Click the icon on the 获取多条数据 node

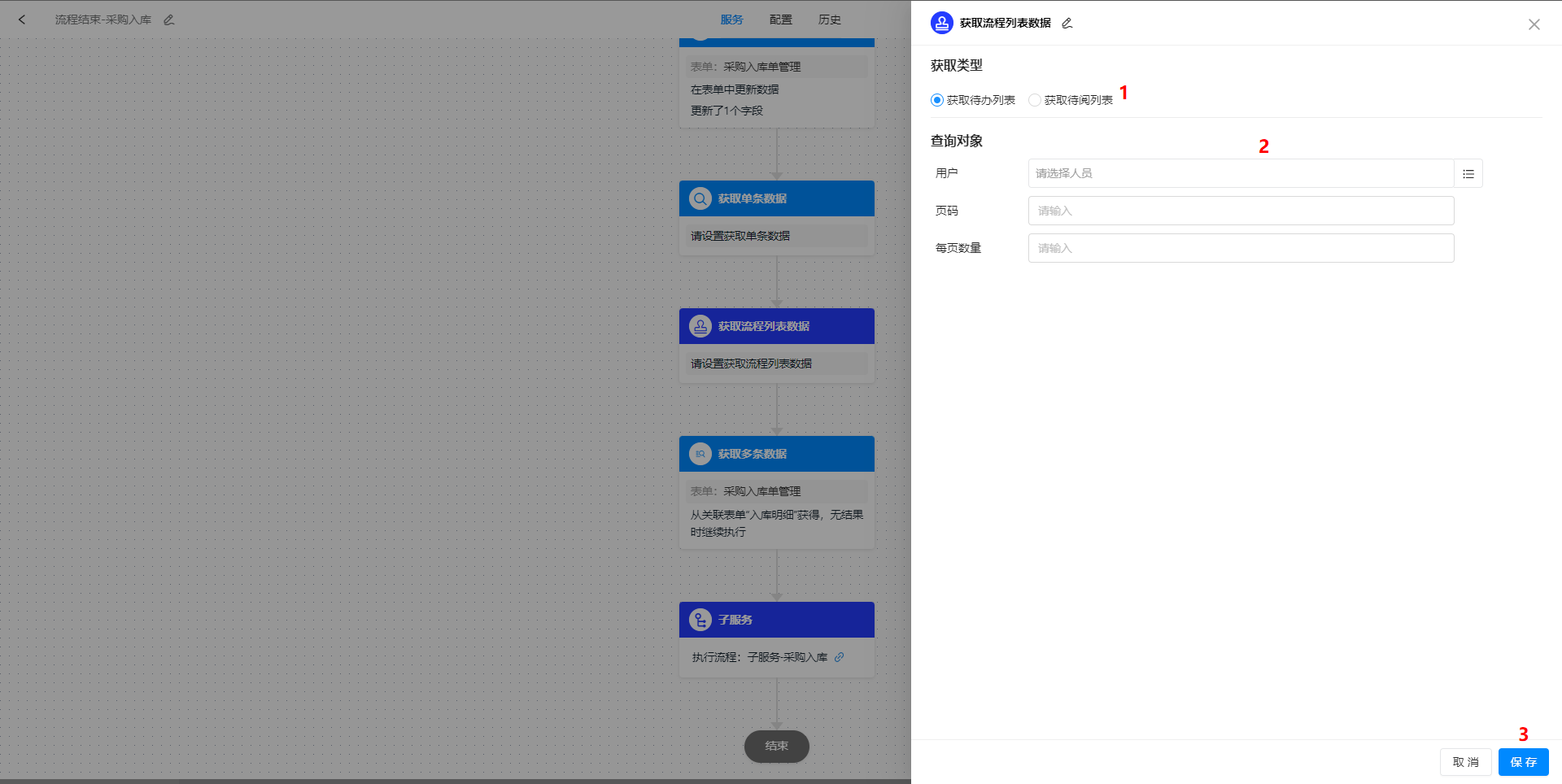point(700,454)
